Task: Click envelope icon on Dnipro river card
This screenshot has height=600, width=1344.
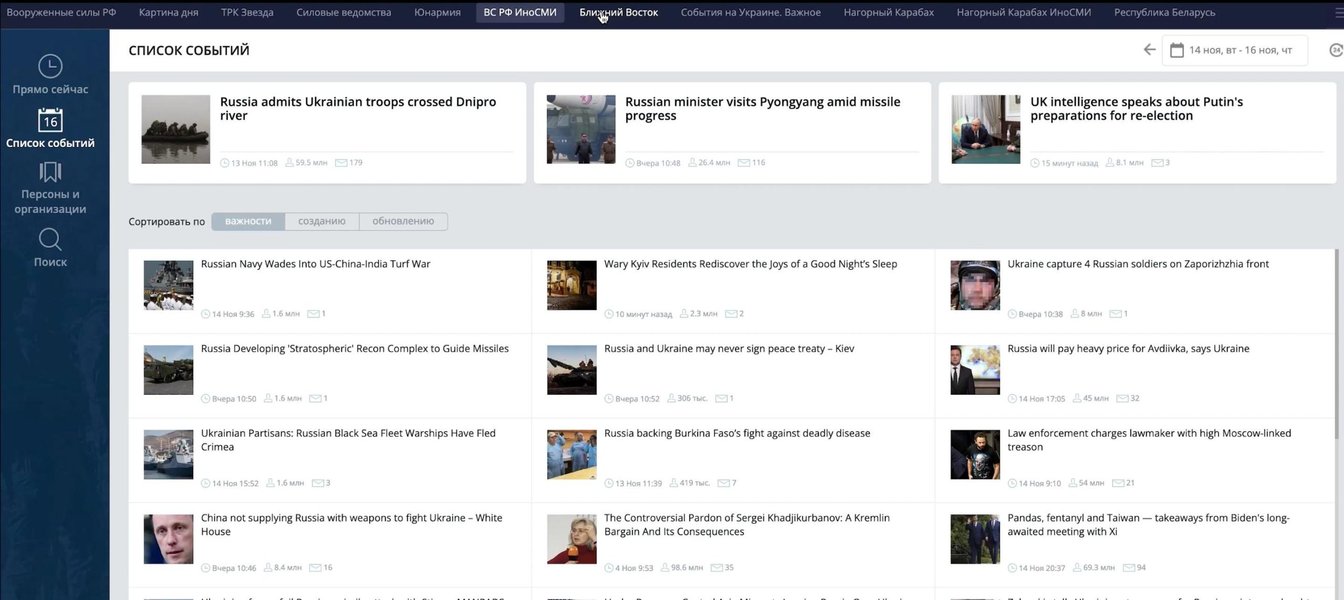Action: click(x=340, y=163)
